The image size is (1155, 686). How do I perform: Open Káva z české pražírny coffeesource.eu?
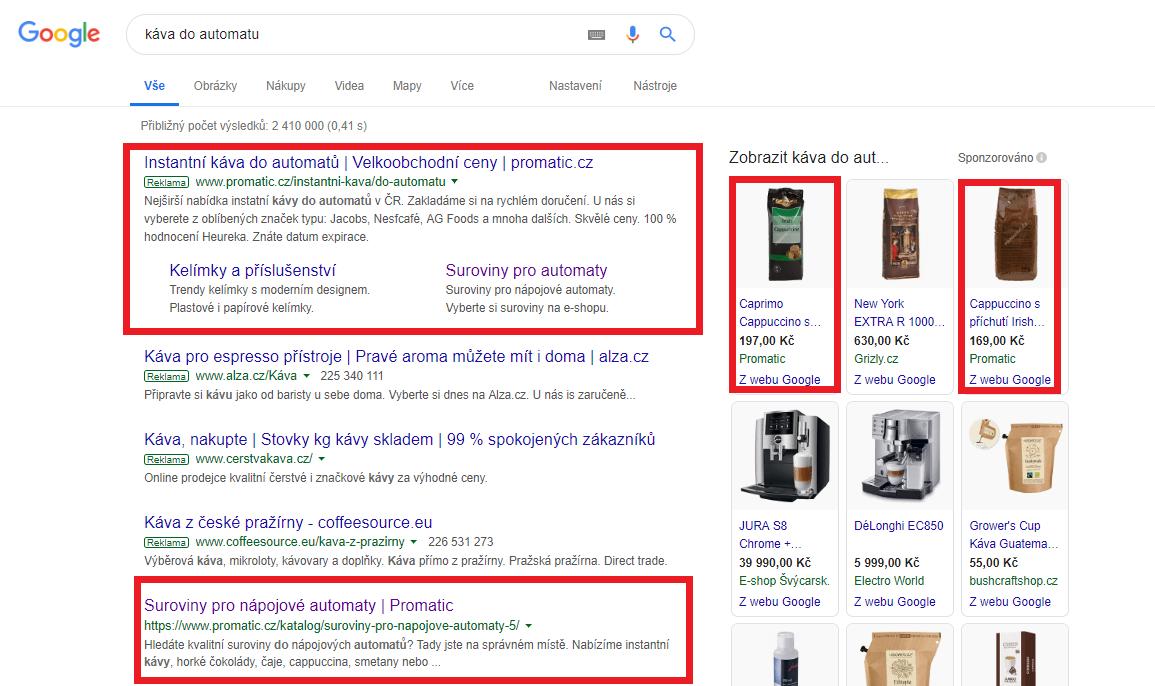288,522
